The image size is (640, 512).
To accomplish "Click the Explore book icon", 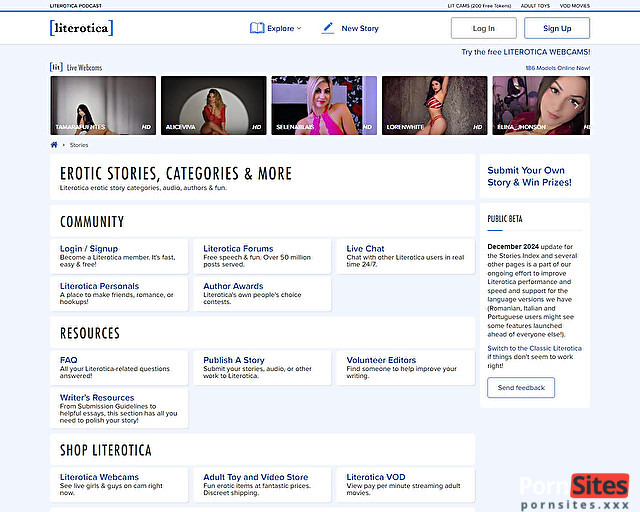I will (257, 28).
